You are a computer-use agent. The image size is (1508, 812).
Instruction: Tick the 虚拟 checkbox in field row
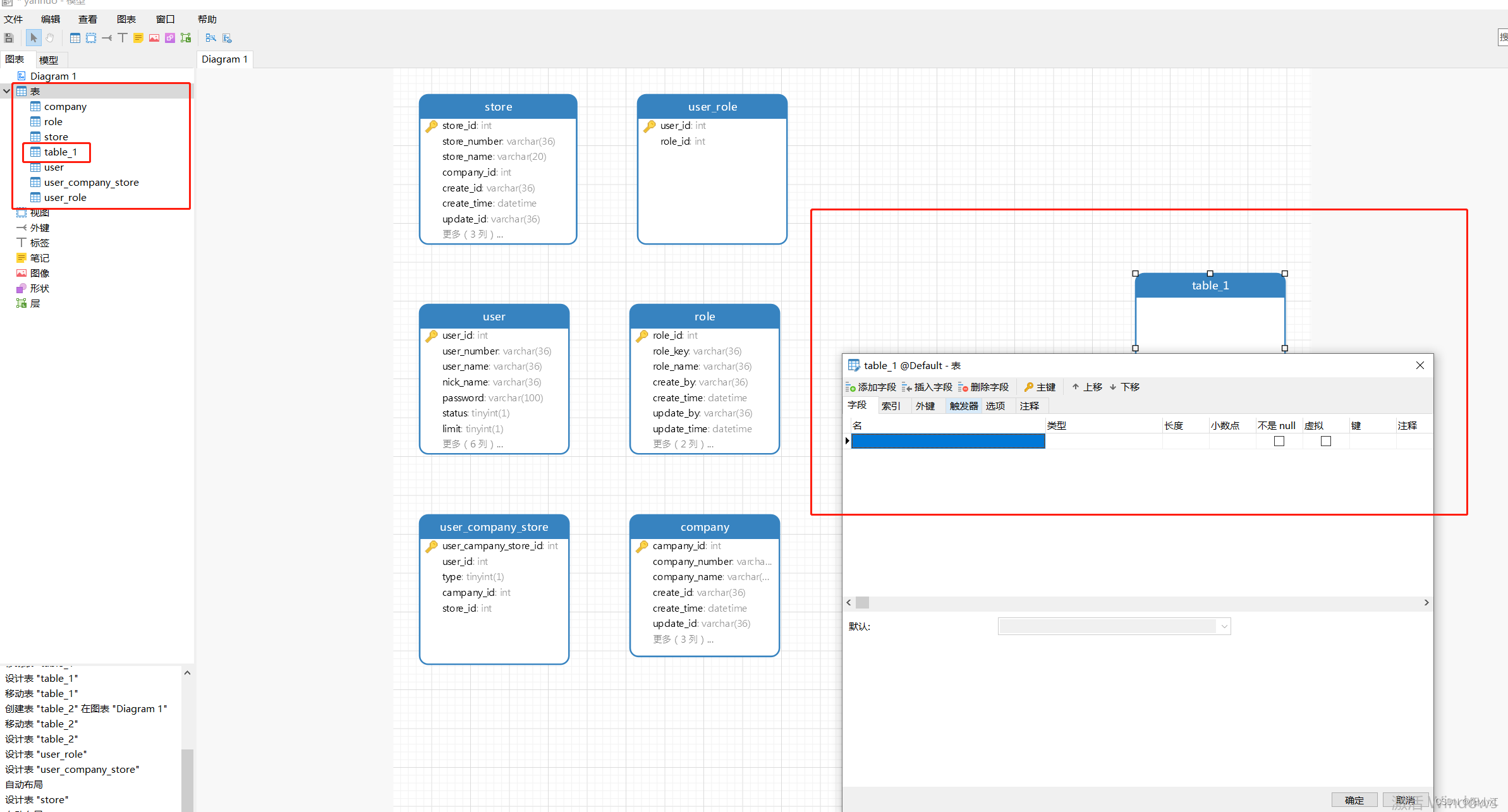[1326, 441]
